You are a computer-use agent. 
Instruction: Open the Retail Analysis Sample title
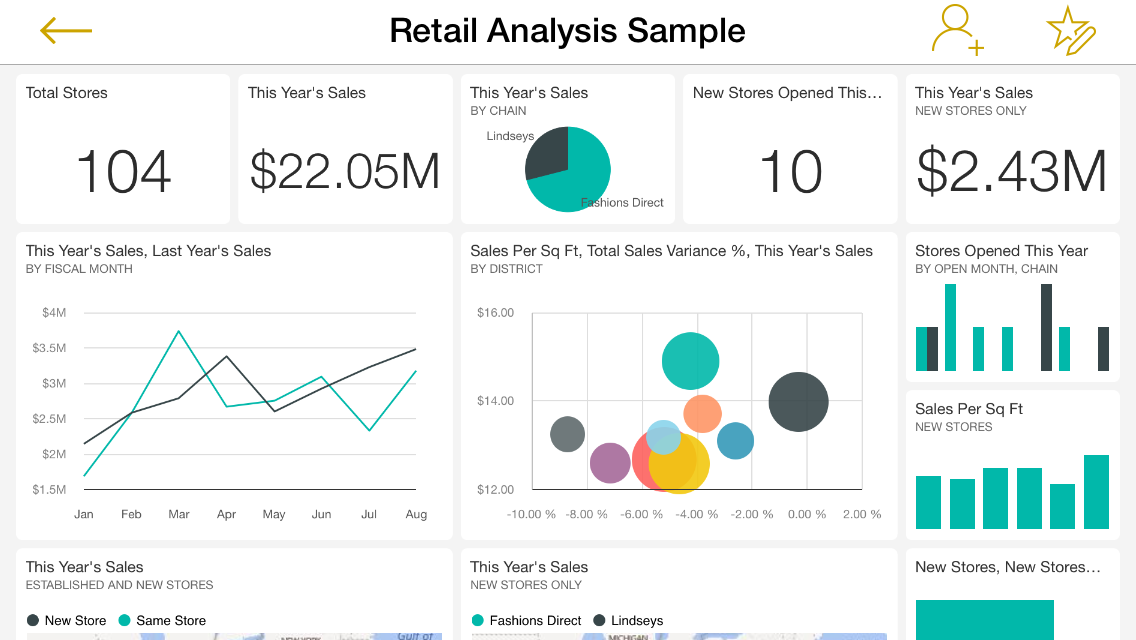pyautogui.click(x=567, y=30)
